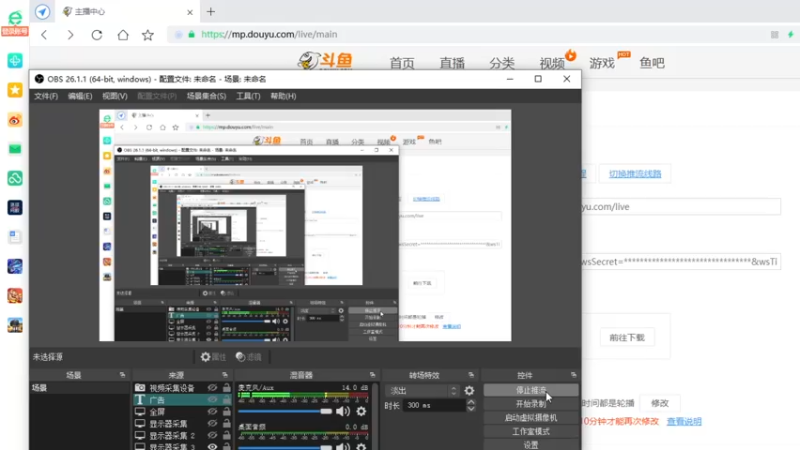Undock the 来源 panel
The width and height of the screenshot is (800, 450).
225,375
